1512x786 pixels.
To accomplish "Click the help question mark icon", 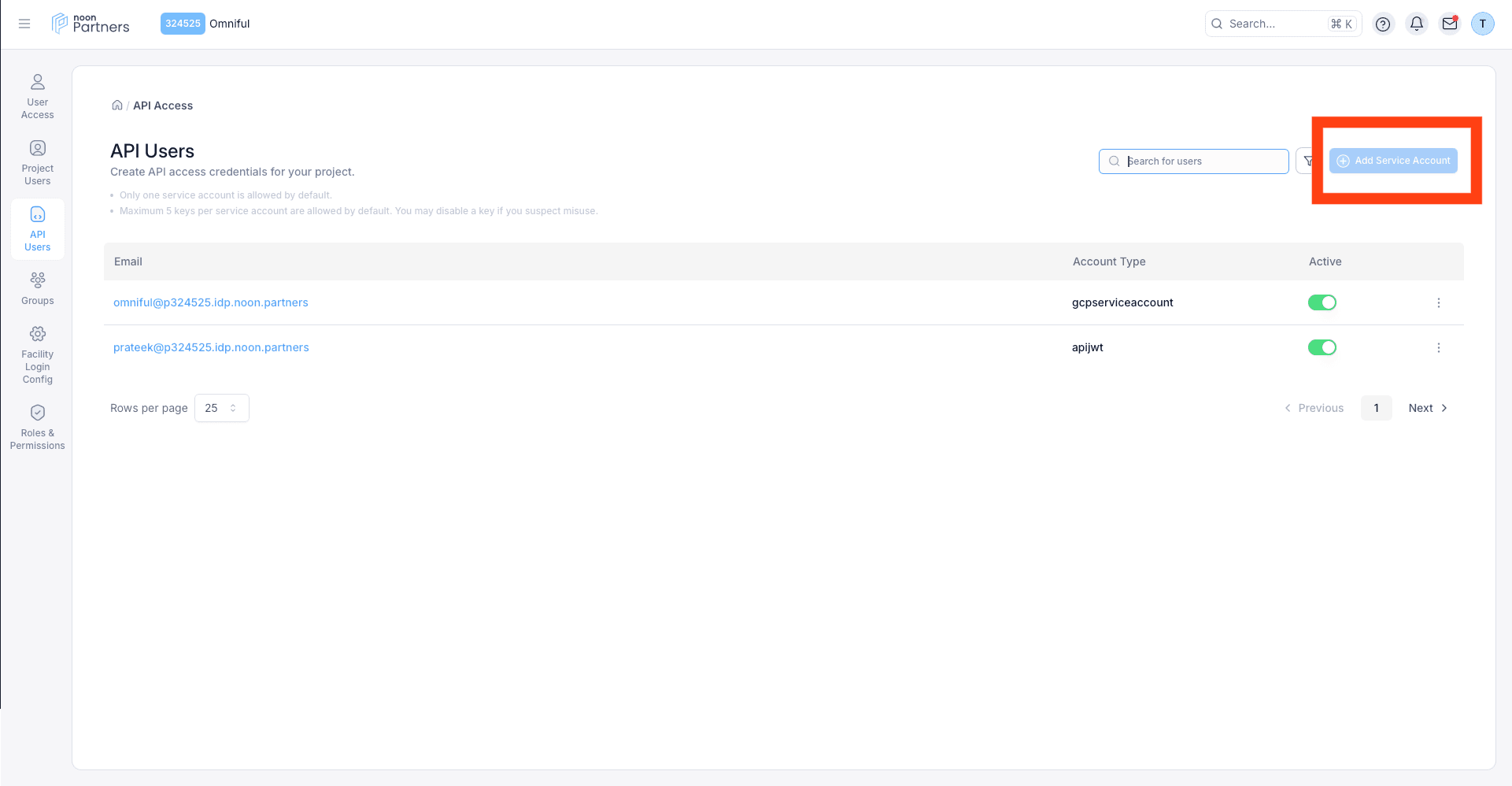I will tap(1383, 24).
